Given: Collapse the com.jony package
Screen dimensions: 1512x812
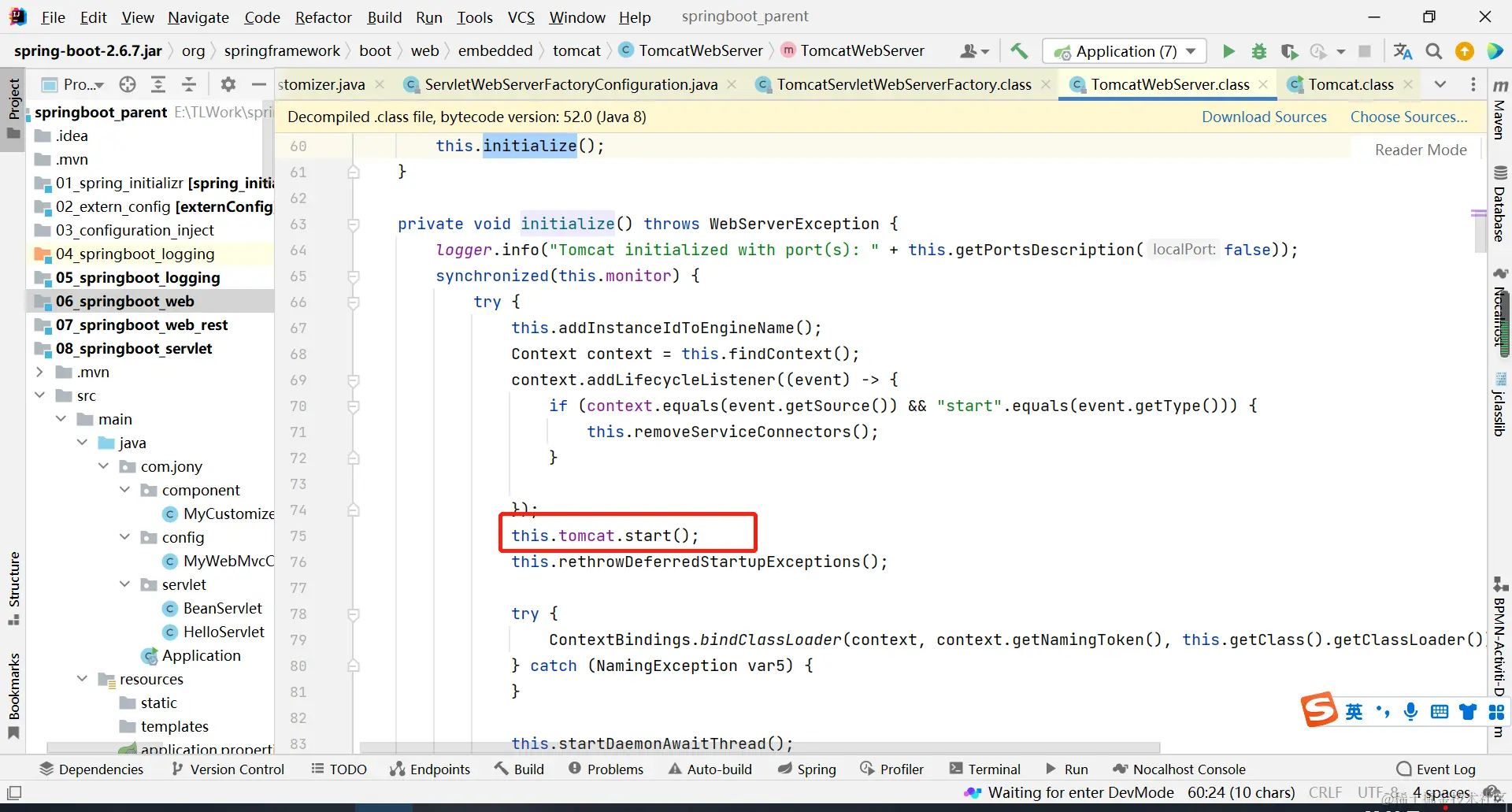Looking at the screenshot, I should 103,466.
